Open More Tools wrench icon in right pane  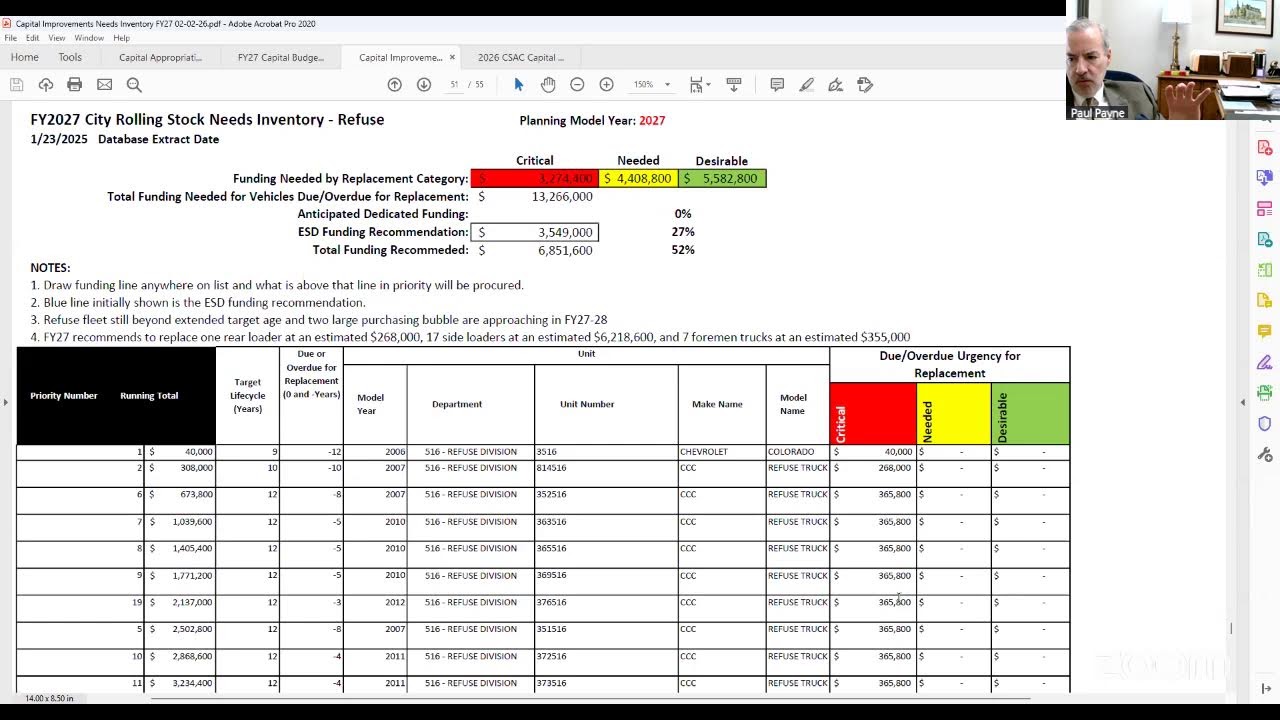click(1265, 454)
